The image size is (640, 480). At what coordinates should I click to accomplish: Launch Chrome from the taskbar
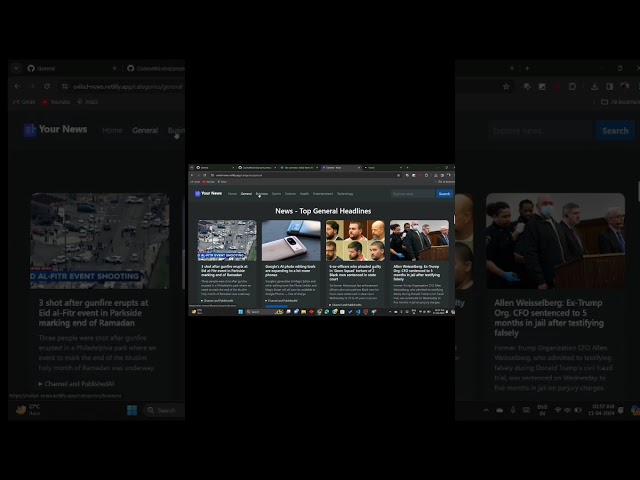(x=320, y=311)
